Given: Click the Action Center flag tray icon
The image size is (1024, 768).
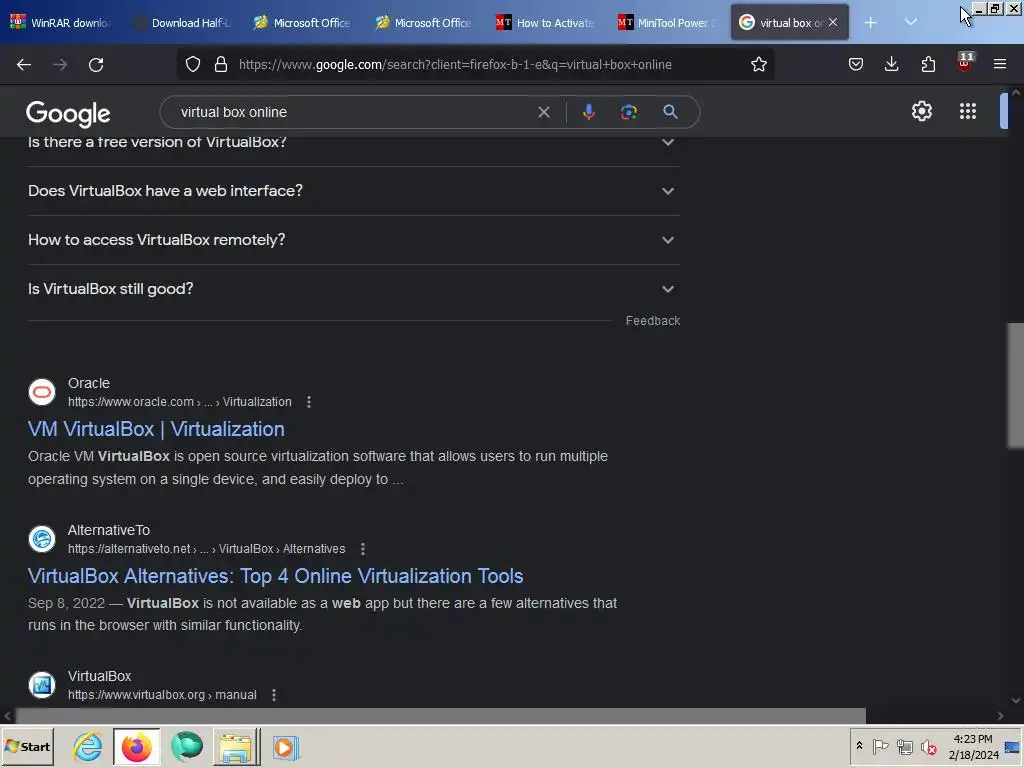Looking at the screenshot, I should (880, 746).
